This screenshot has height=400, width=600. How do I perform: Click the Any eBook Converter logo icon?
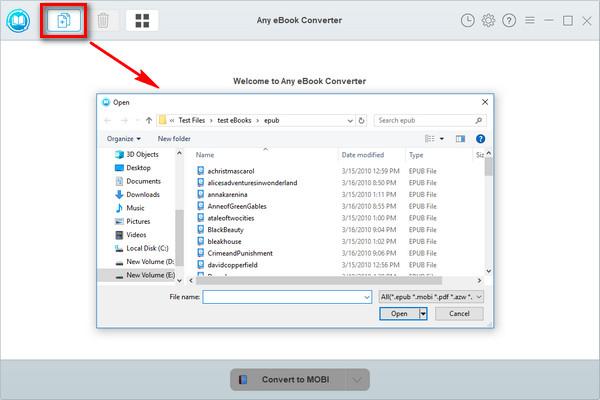[18, 21]
